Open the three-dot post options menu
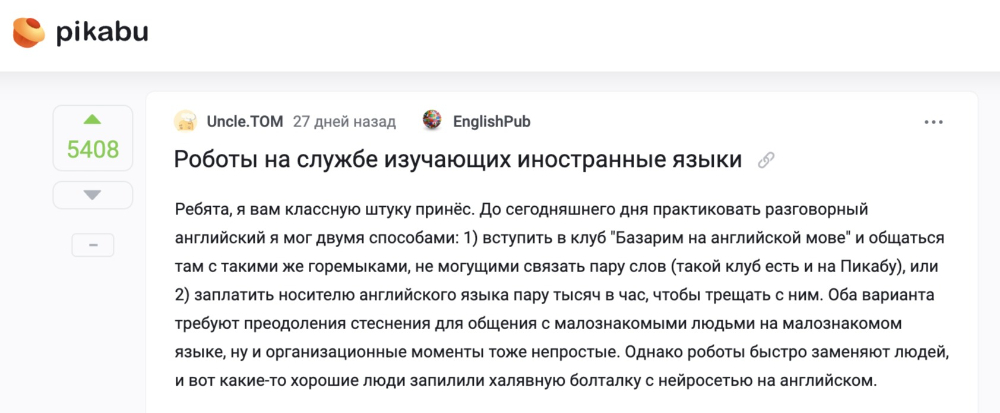1000x413 pixels. (x=934, y=122)
